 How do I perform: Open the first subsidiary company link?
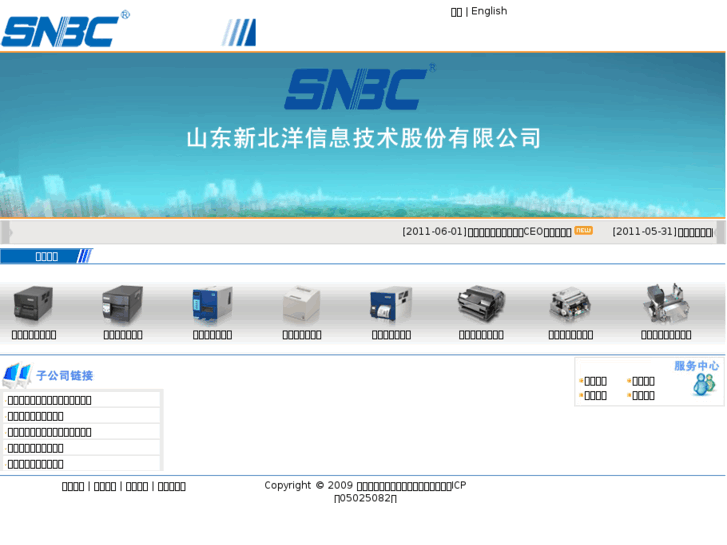coord(49,400)
